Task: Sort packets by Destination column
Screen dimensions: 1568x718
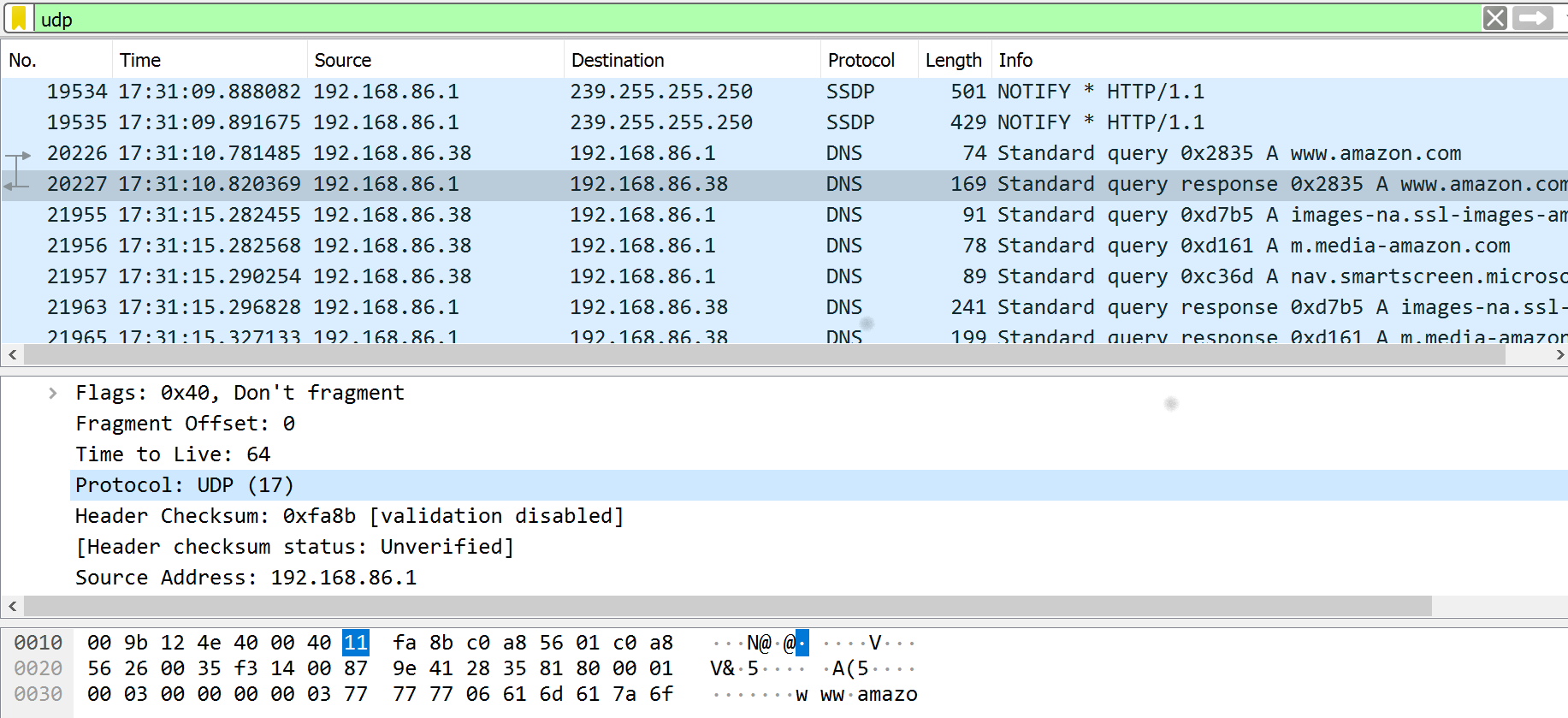Action: click(692, 60)
